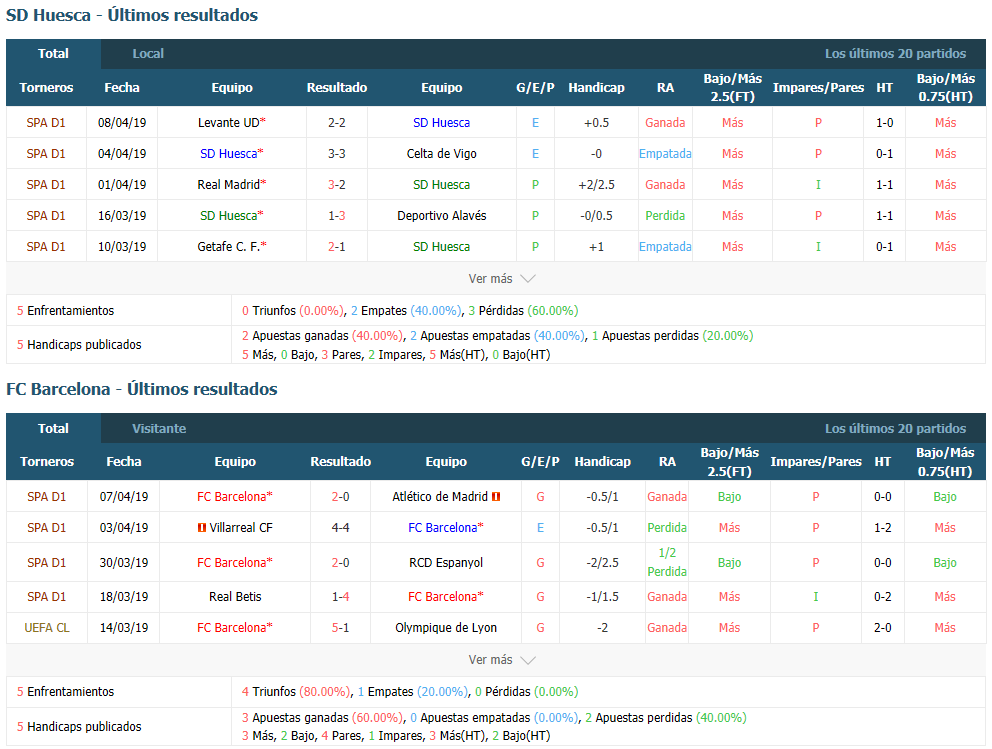Click Resultado header in Huesca table
The width and height of the screenshot is (992, 749).
click(337, 88)
